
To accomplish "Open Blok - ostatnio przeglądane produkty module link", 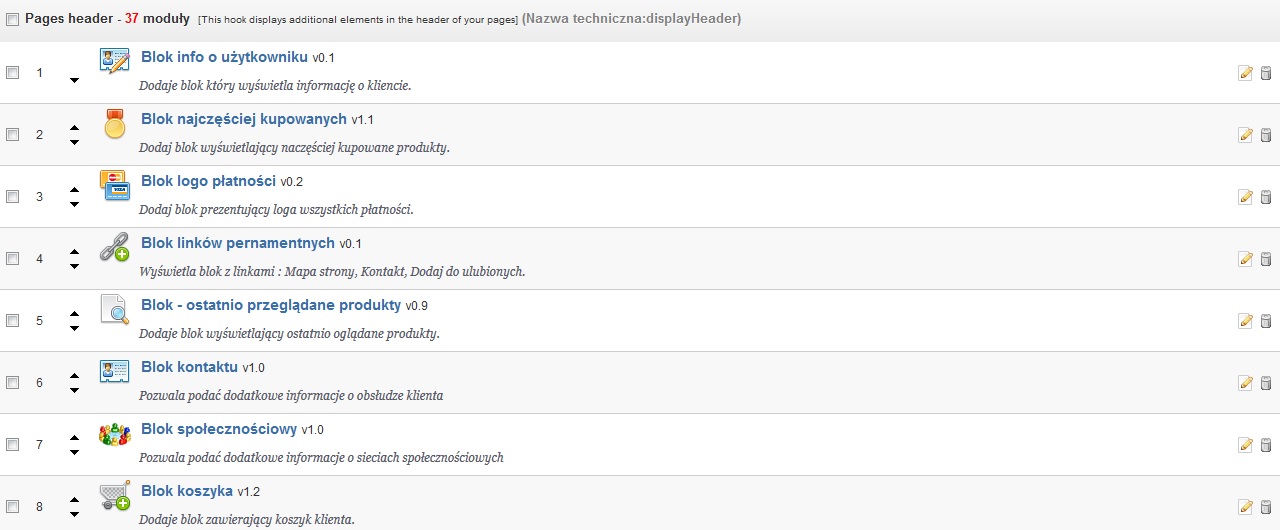I will click(271, 305).
